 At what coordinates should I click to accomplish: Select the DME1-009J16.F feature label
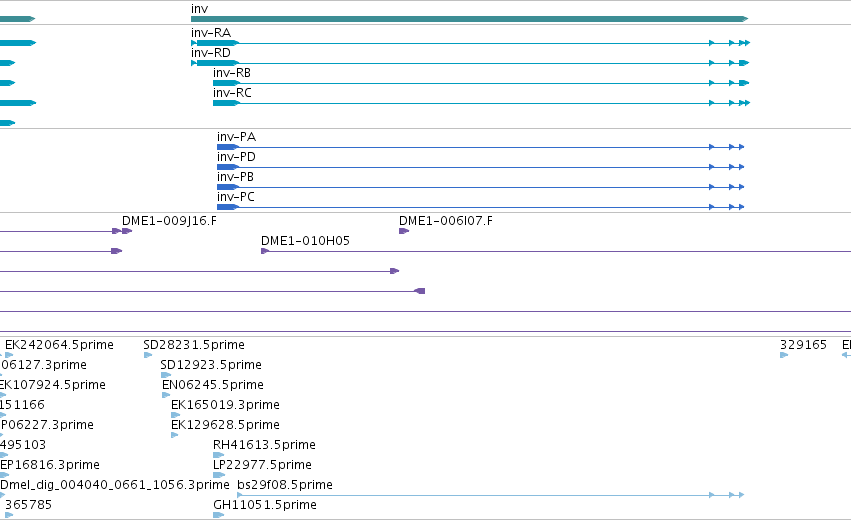click(169, 221)
